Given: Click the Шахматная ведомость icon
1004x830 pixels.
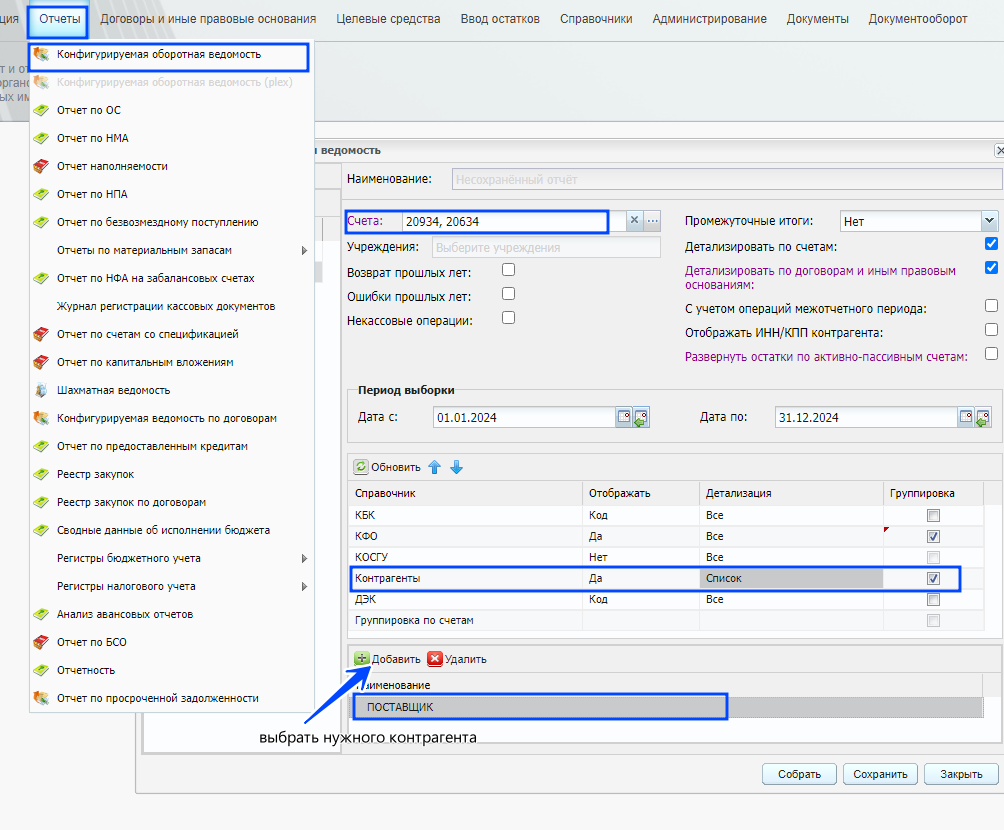Looking at the screenshot, I should coord(41,390).
